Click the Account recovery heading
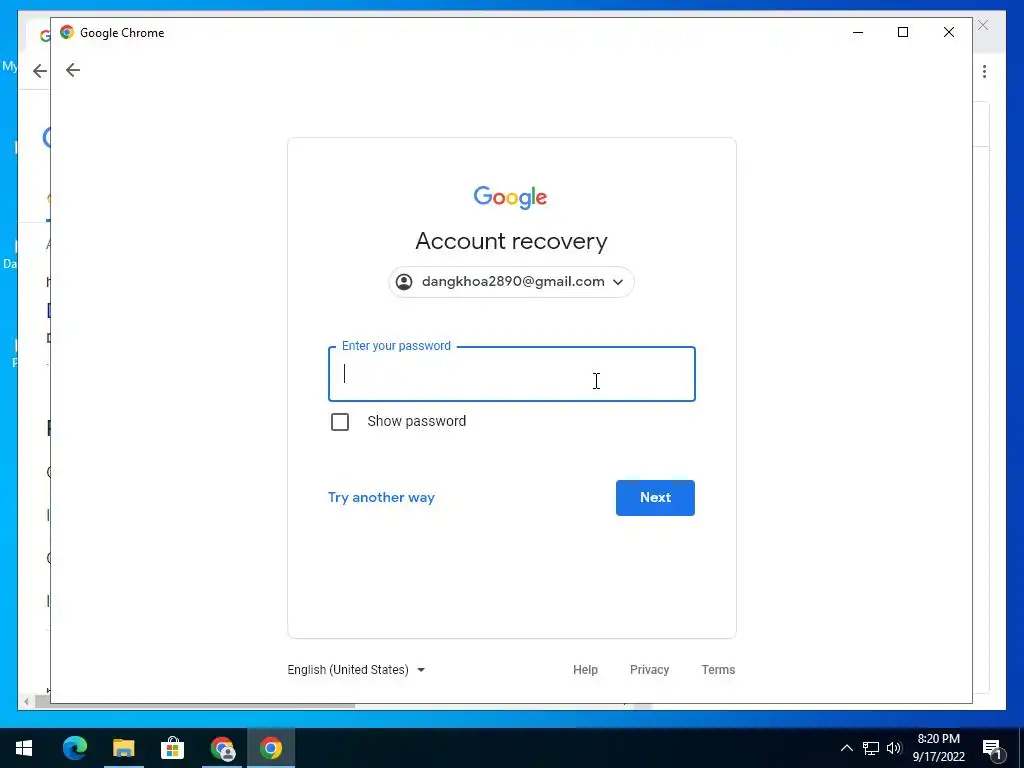The width and height of the screenshot is (1024, 768). coord(511,241)
